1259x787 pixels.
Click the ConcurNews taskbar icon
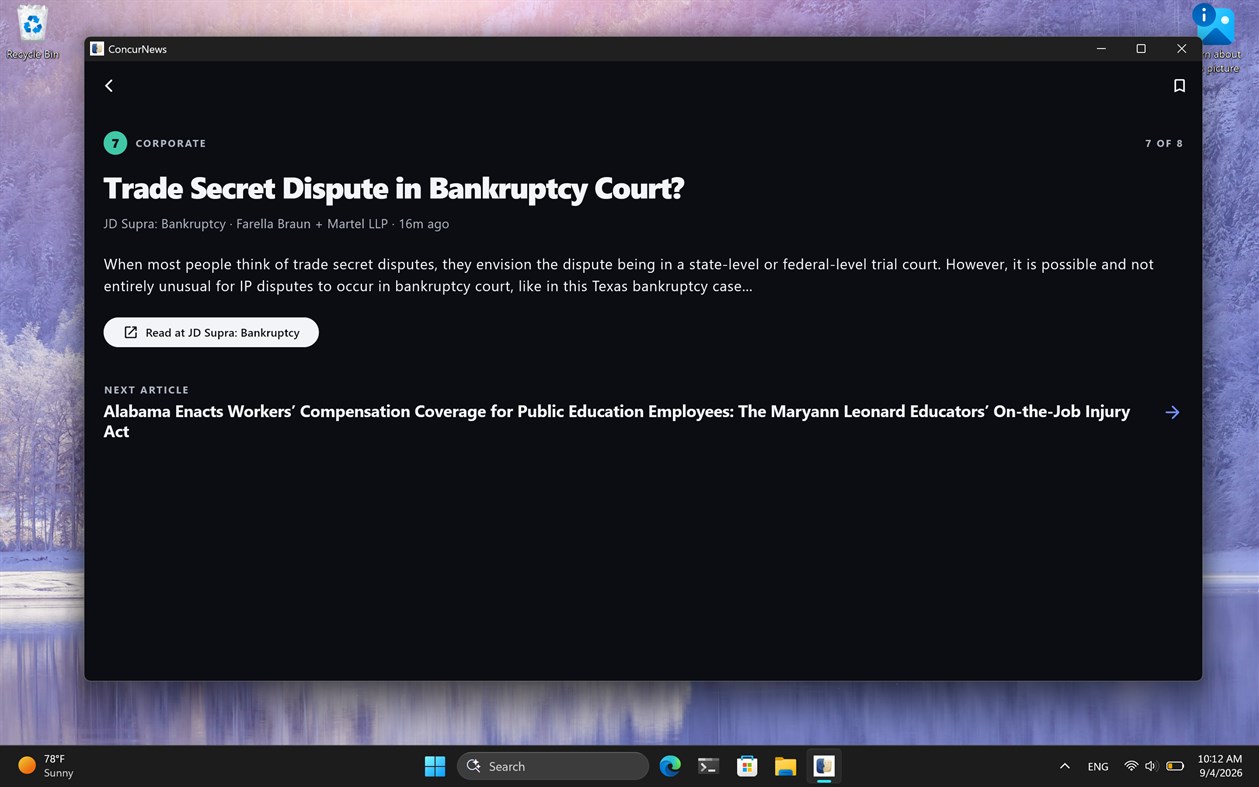point(824,766)
